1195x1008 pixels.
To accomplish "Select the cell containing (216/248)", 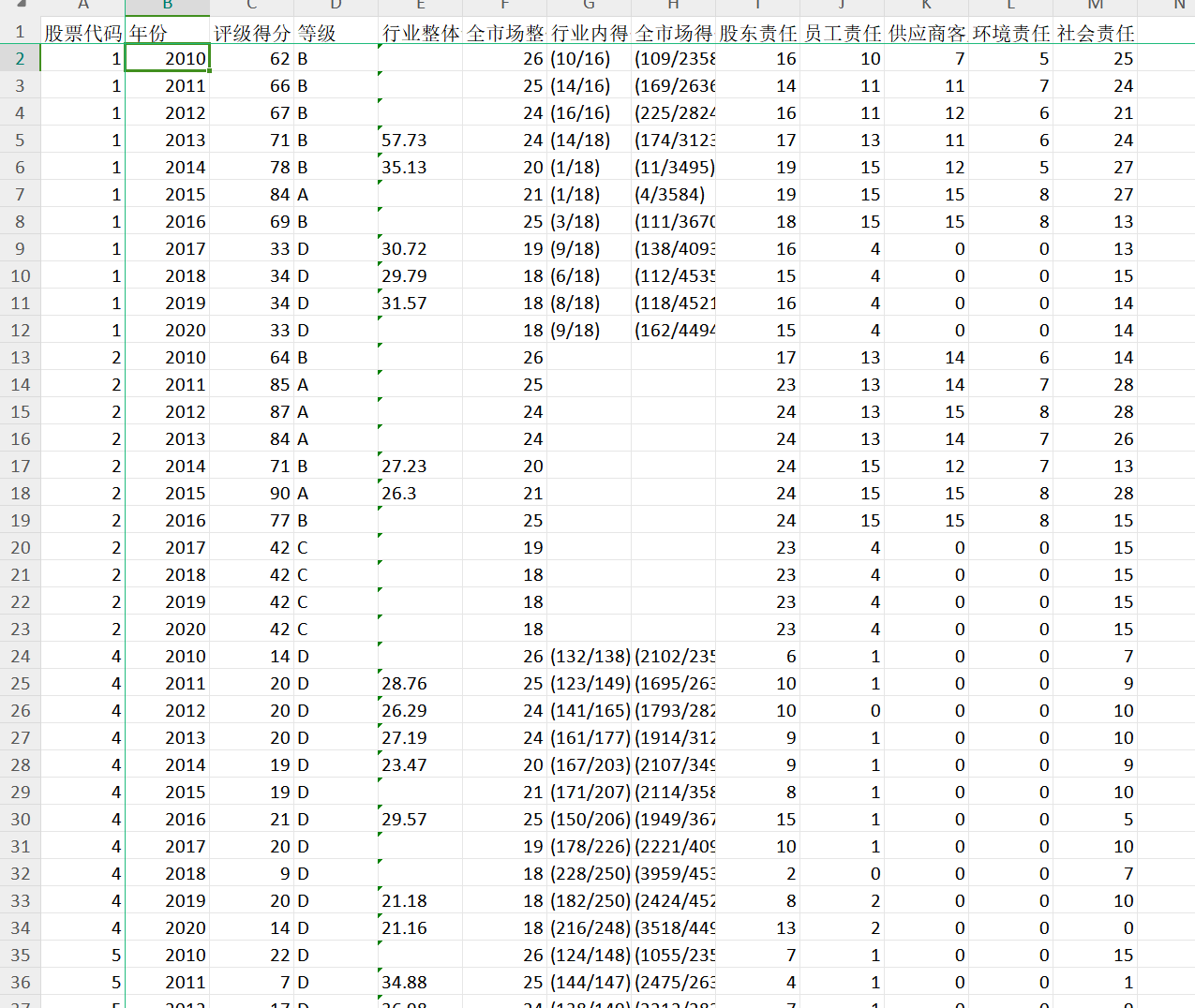I will 589,927.
